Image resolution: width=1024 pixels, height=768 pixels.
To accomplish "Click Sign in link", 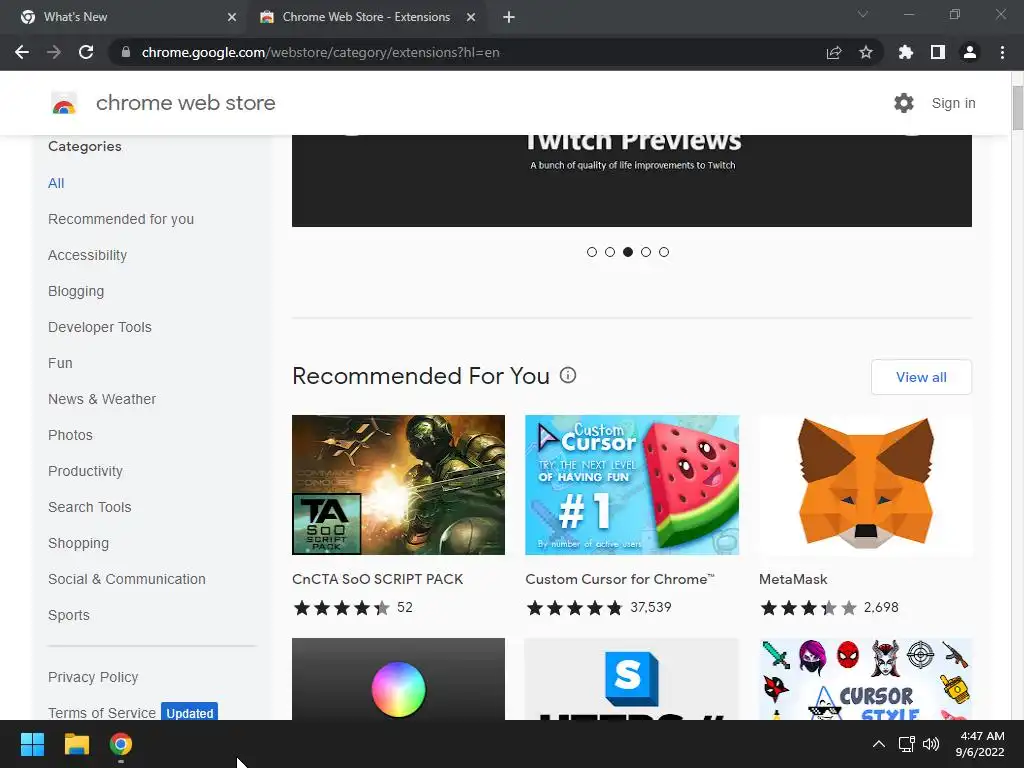I will (x=953, y=103).
